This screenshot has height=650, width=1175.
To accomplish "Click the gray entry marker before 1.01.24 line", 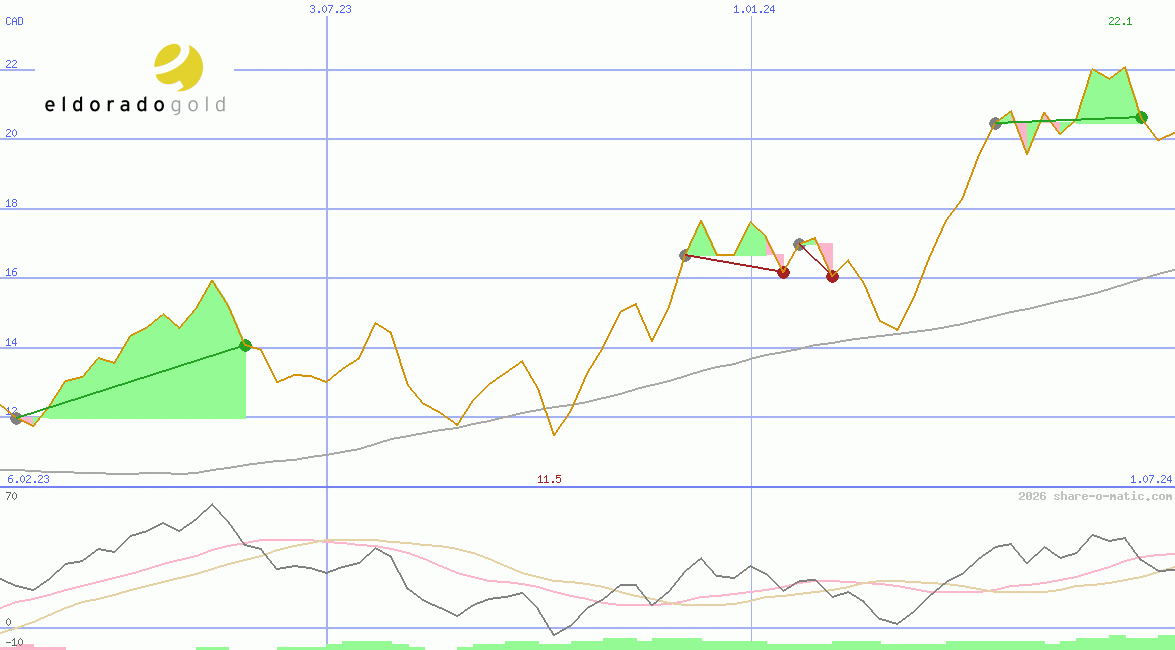I will (x=685, y=256).
